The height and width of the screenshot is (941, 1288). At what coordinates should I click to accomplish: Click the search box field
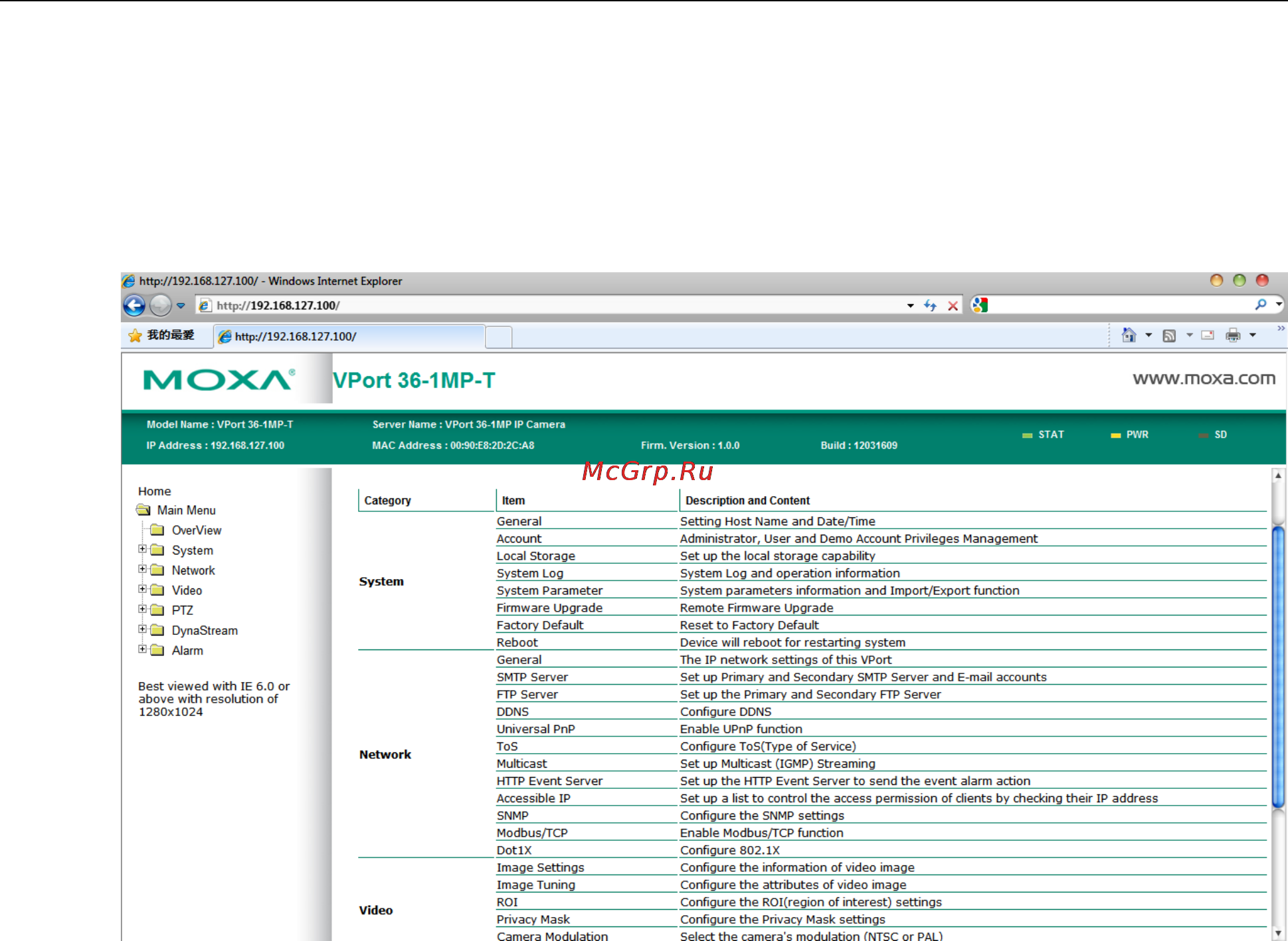pos(1119,305)
